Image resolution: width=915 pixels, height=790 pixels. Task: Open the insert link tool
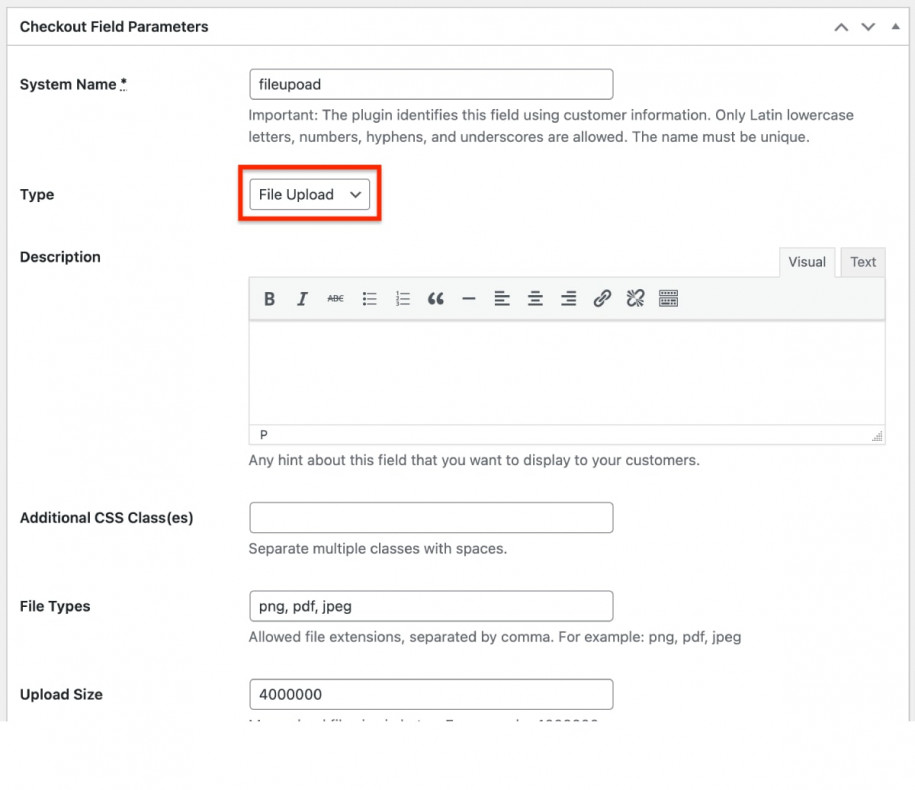[601, 298]
